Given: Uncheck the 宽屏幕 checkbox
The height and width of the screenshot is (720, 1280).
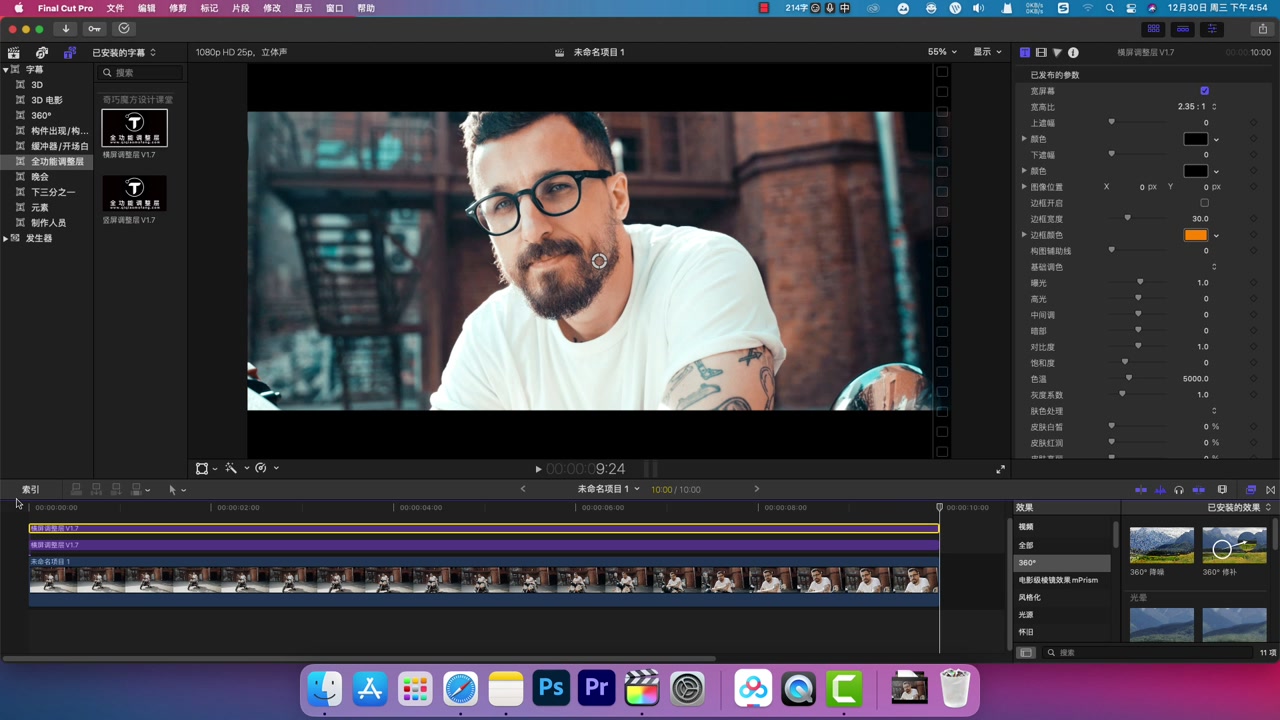Looking at the screenshot, I should pos(1204,91).
